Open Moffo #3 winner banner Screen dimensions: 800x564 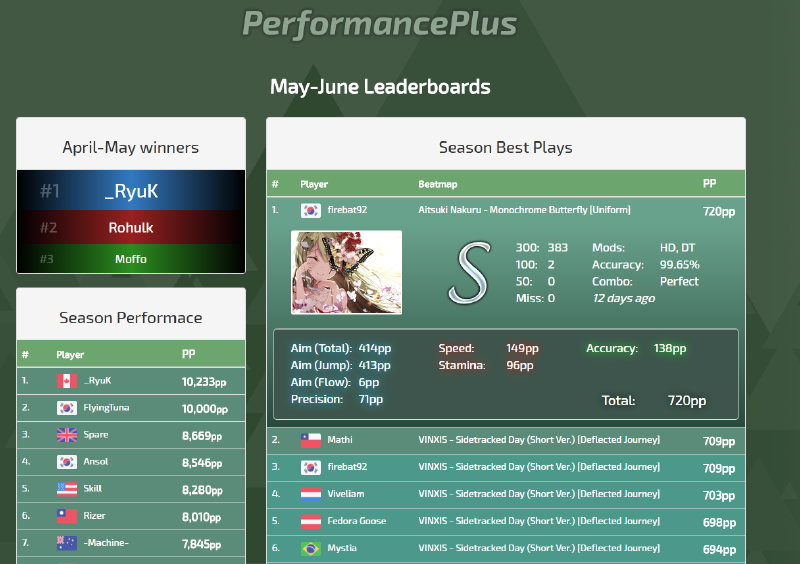[x=131, y=259]
